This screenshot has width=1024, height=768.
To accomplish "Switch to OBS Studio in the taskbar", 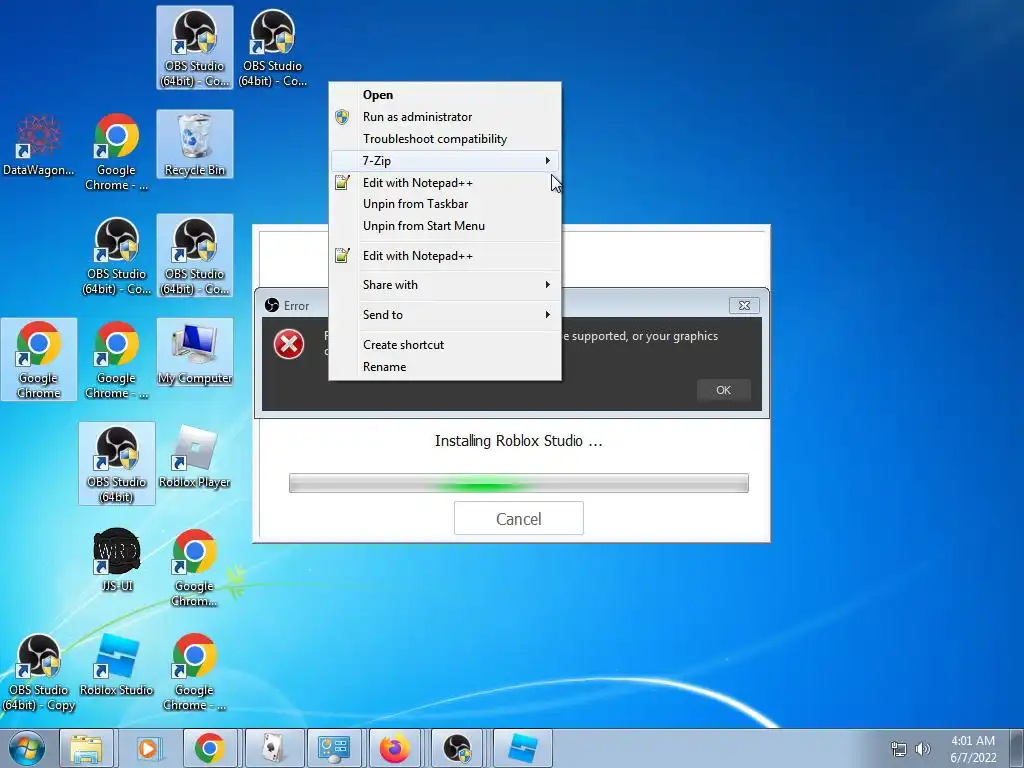I will point(457,748).
